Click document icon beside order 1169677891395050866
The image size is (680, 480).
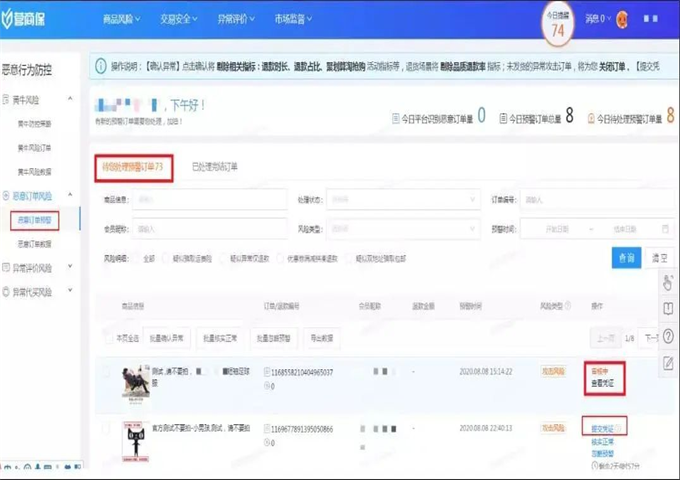(x=267, y=429)
